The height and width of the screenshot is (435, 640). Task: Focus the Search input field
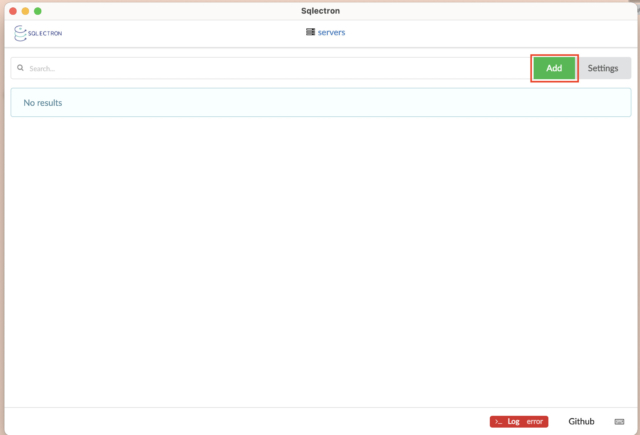pyautogui.click(x=270, y=68)
